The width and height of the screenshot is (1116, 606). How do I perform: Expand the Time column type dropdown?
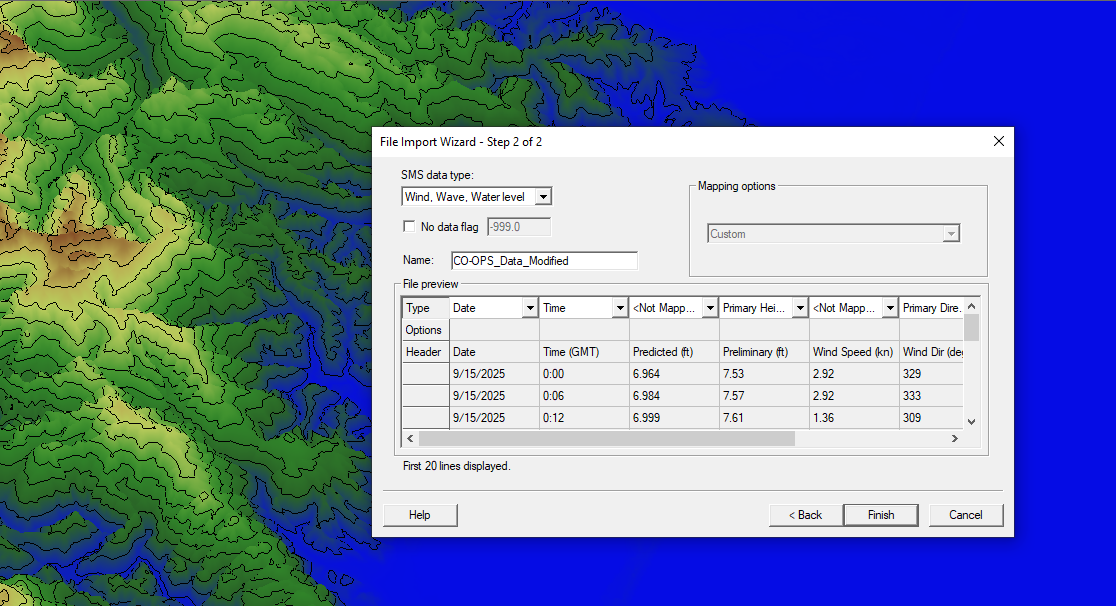click(619, 309)
